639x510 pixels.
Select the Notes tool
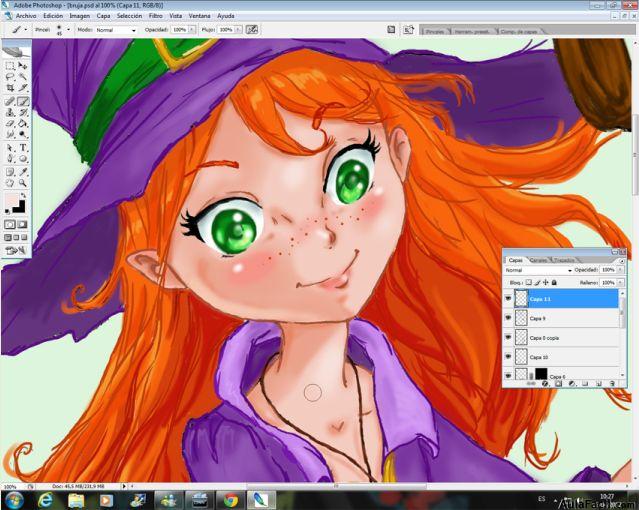pos(10,172)
